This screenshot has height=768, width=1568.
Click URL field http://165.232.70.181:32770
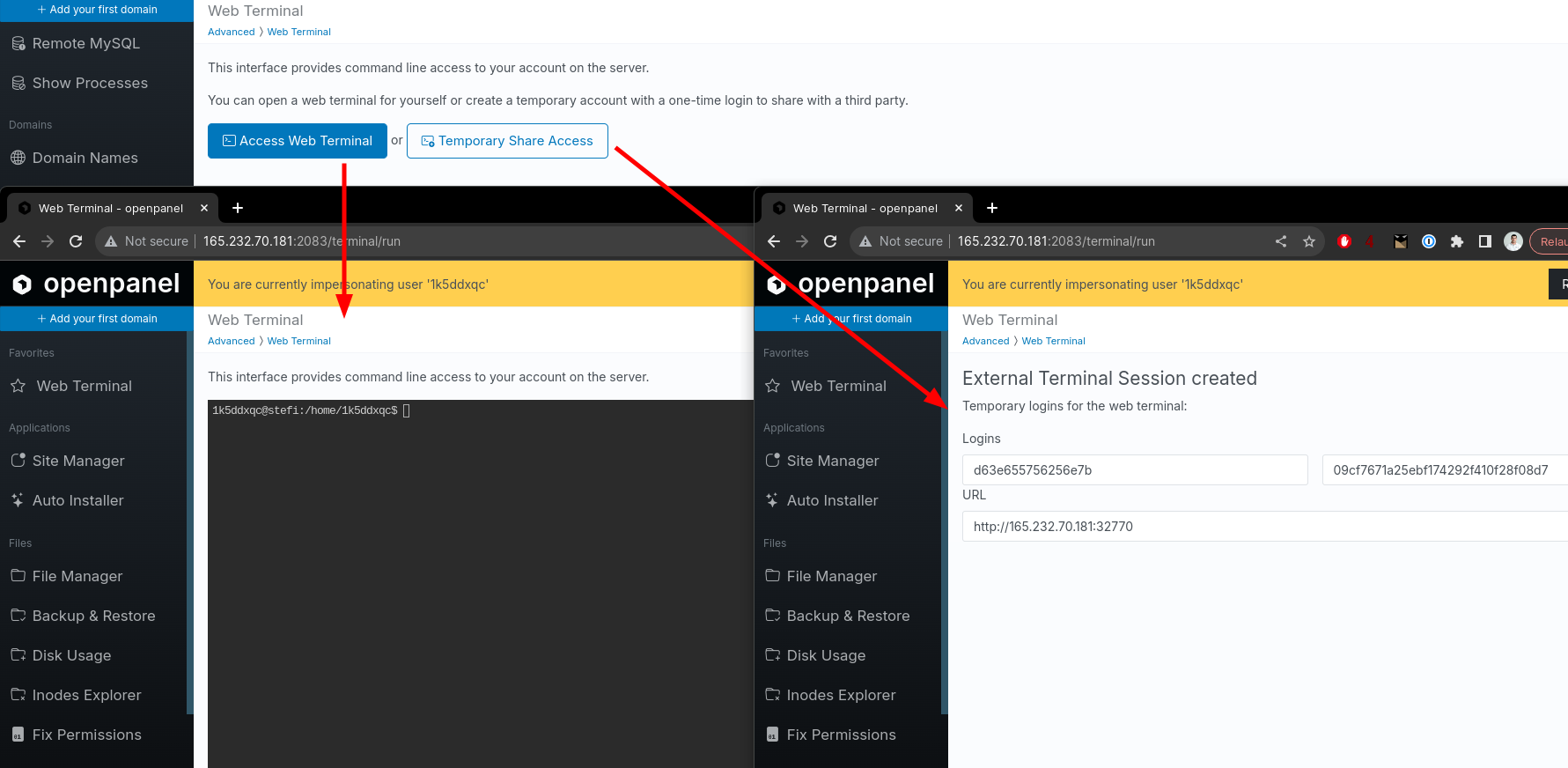(1265, 527)
